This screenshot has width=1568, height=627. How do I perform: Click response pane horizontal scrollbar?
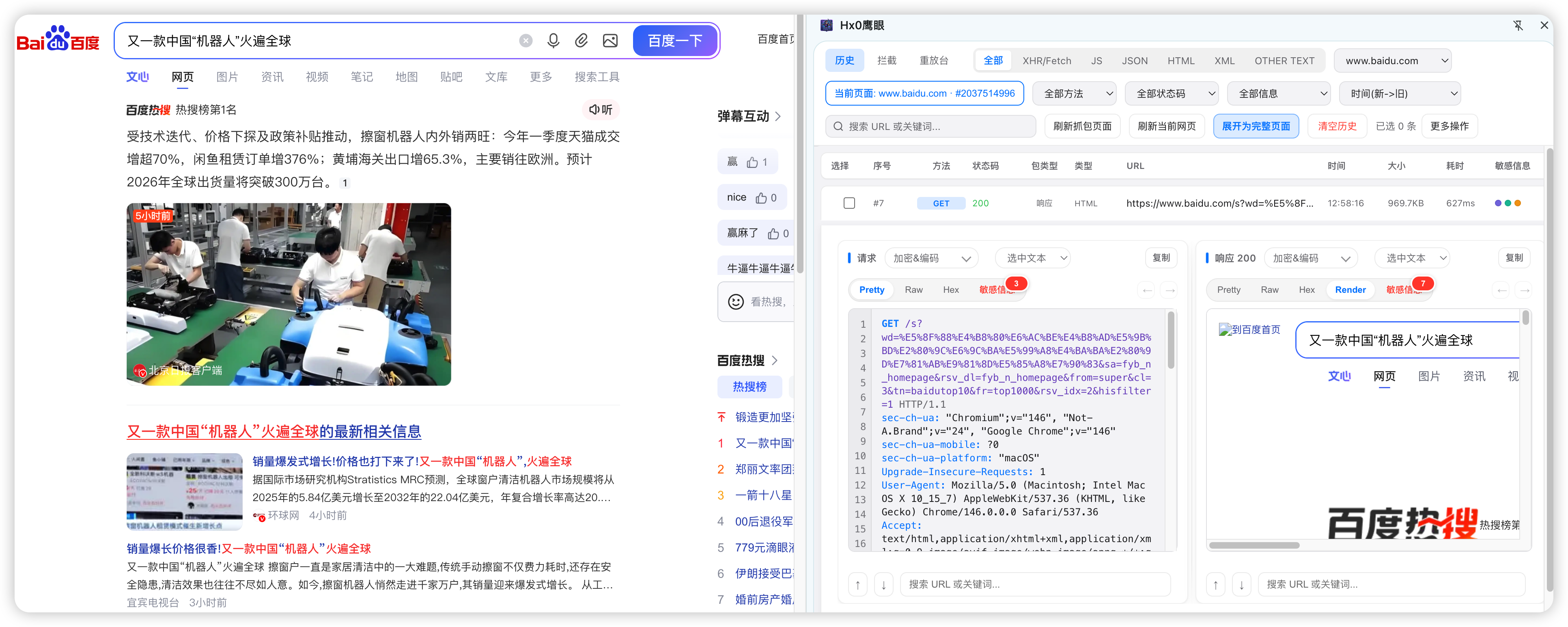(x=1254, y=545)
